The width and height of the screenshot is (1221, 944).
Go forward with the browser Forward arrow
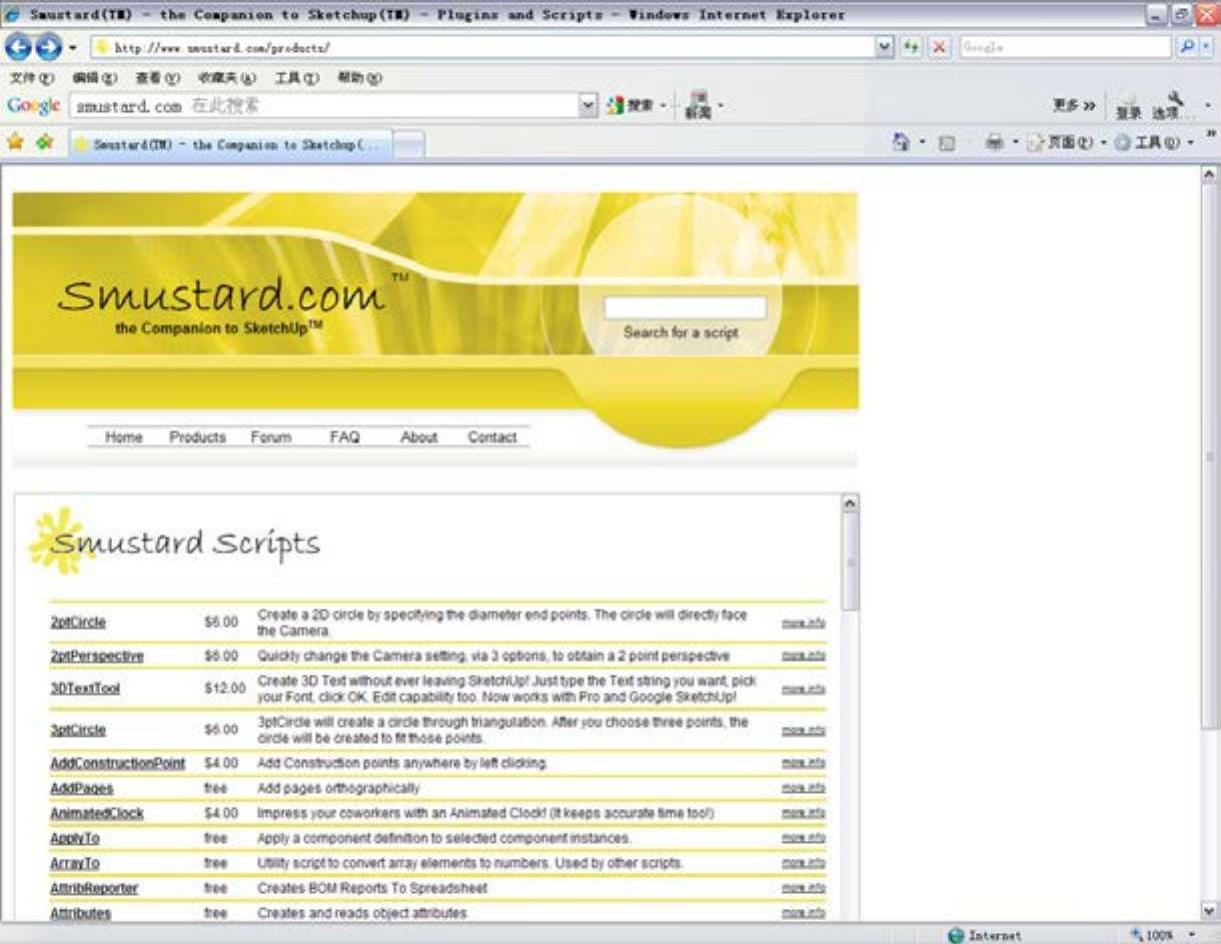coord(48,47)
